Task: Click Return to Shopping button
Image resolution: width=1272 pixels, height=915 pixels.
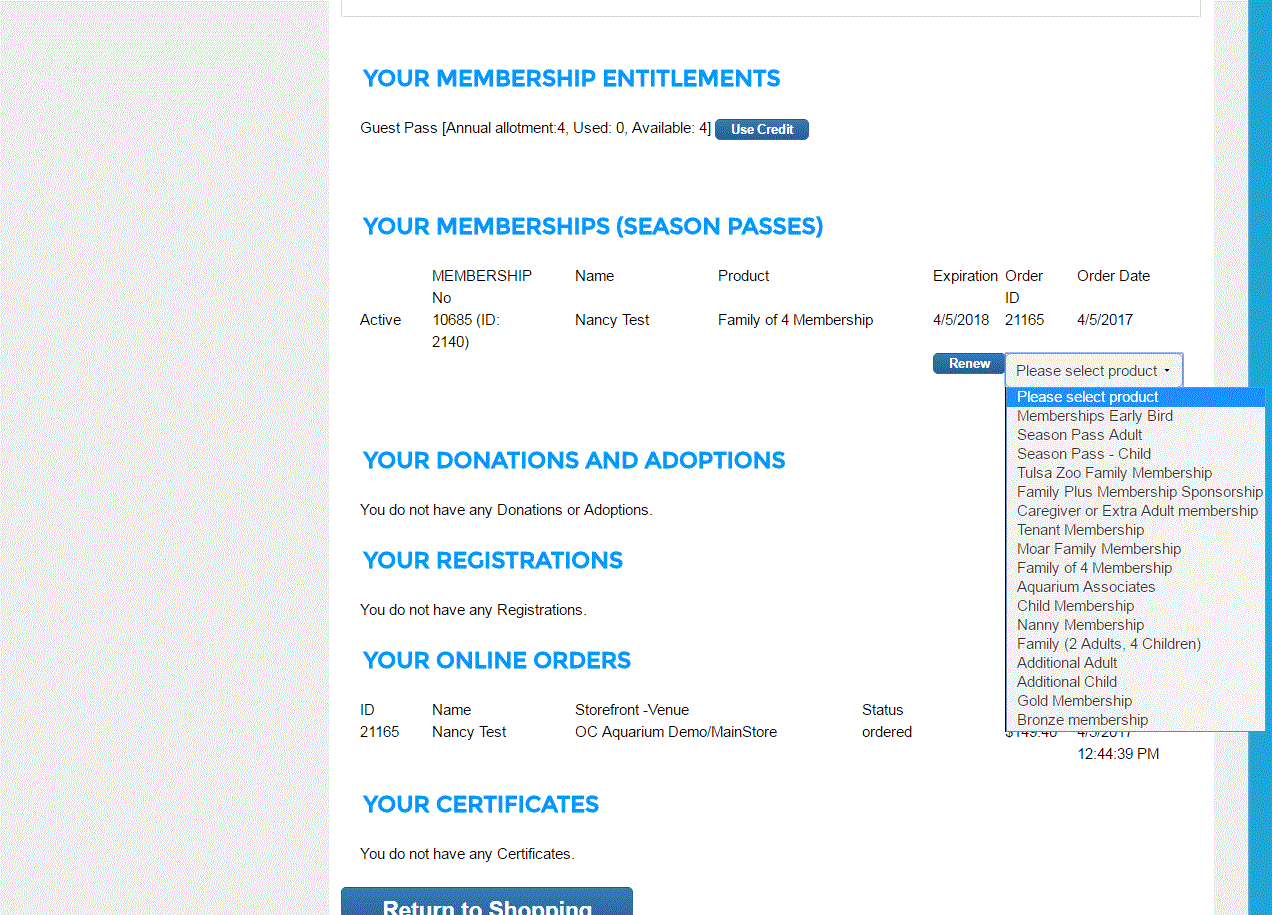Action: point(487,903)
